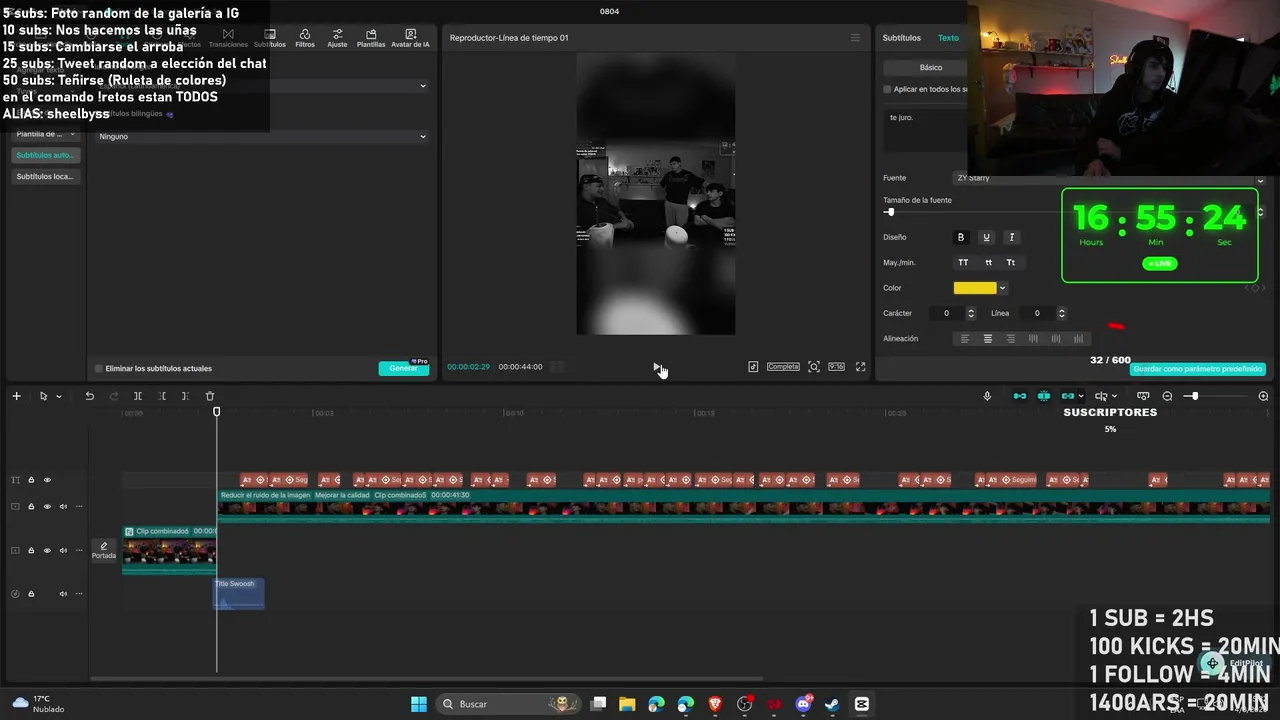1280x720 pixels.
Task: Align subtitle text to the left
Action: click(x=965, y=339)
